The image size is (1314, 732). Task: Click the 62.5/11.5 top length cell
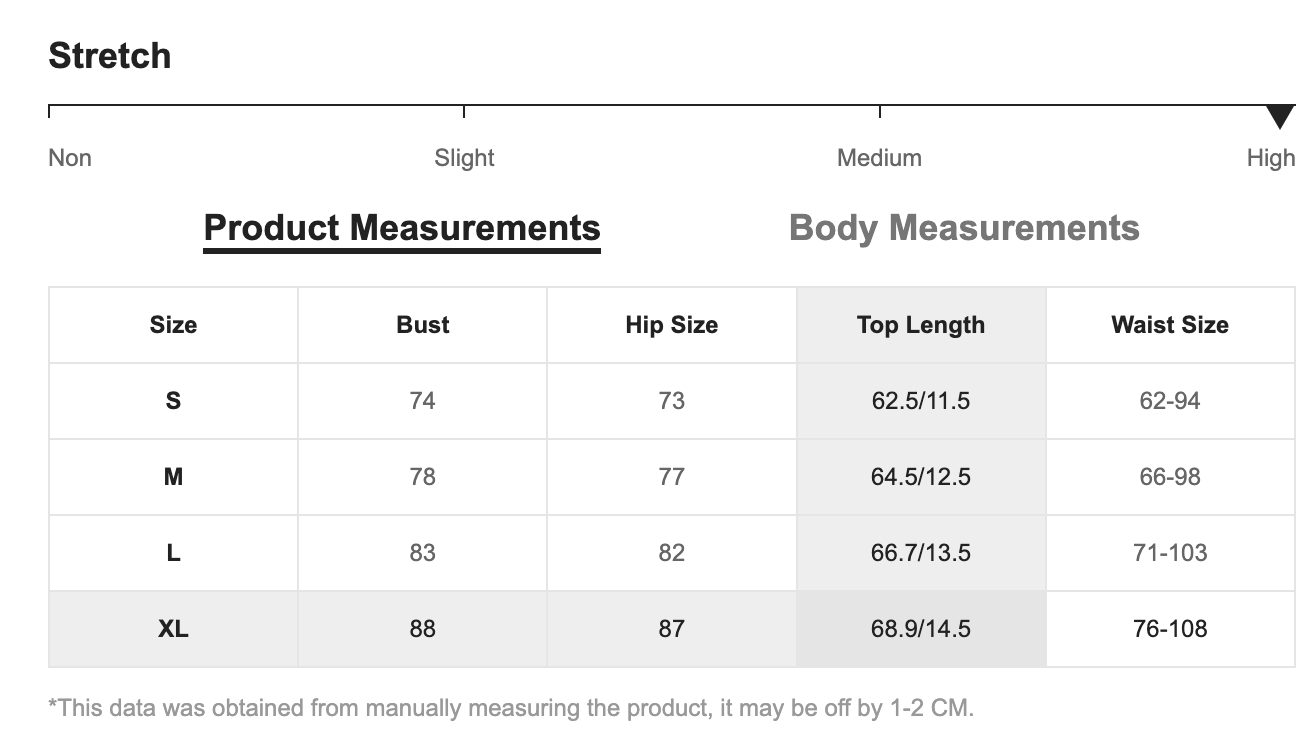(x=920, y=401)
